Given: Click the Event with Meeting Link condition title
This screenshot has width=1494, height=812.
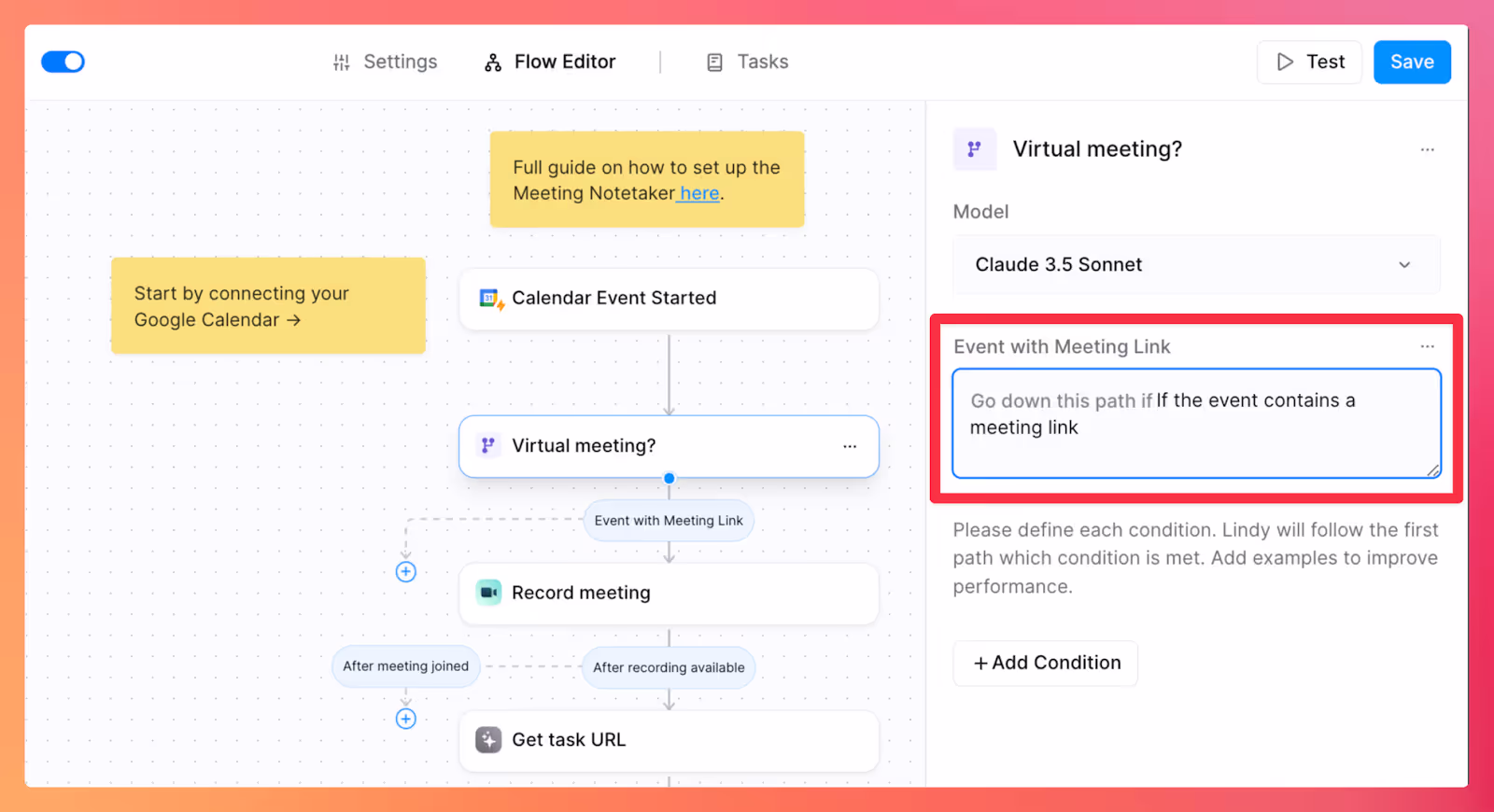Looking at the screenshot, I should [1062, 347].
